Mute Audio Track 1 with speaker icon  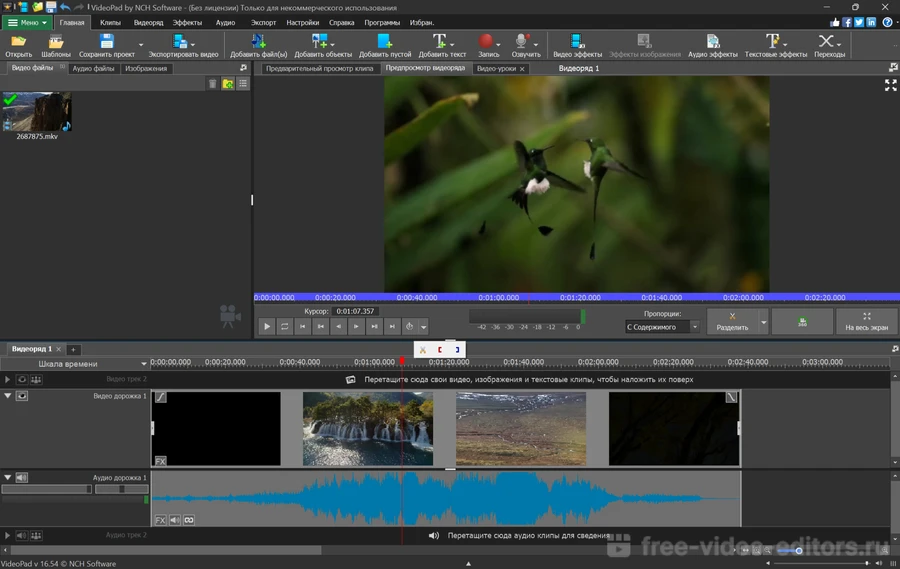21,478
